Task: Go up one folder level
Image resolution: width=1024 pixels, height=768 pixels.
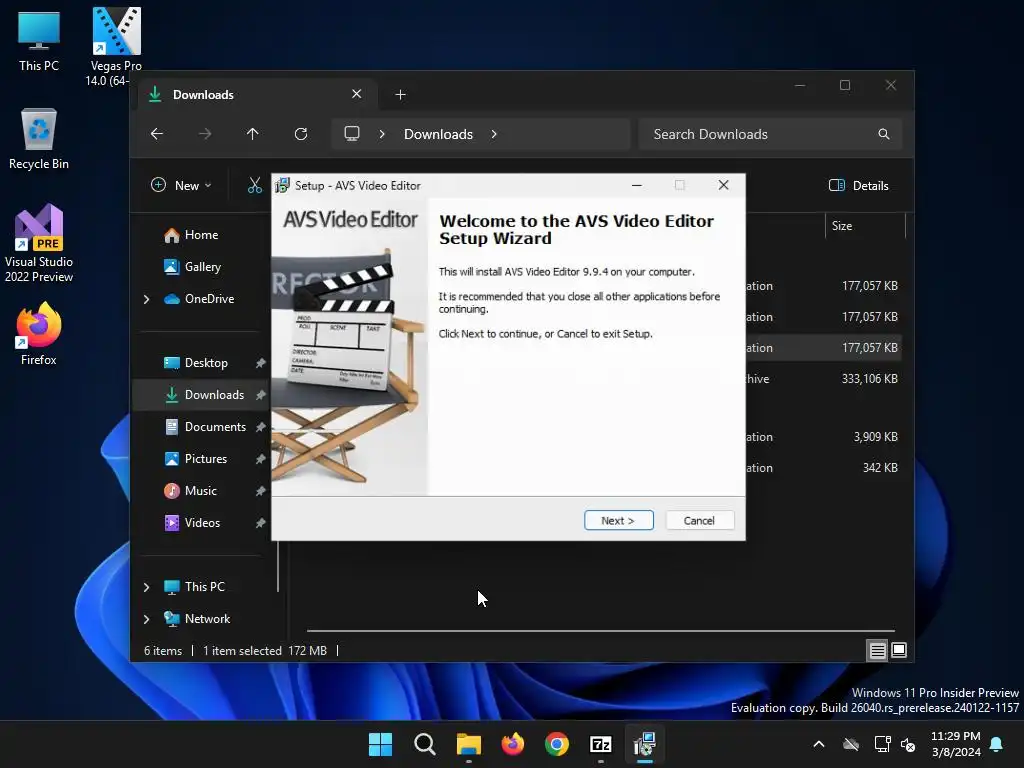Action: click(x=253, y=134)
